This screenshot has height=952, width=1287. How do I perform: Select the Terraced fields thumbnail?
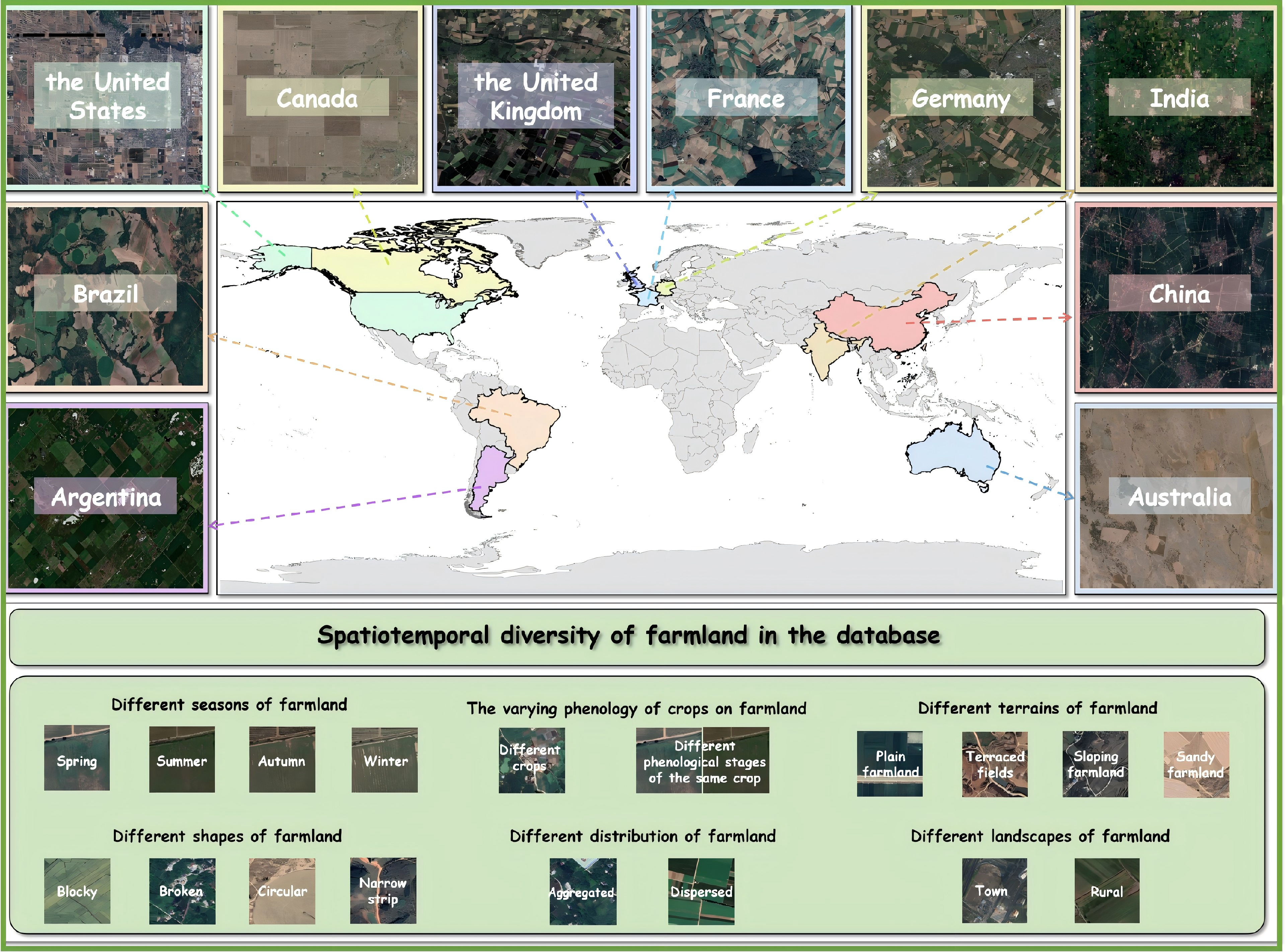995,765
